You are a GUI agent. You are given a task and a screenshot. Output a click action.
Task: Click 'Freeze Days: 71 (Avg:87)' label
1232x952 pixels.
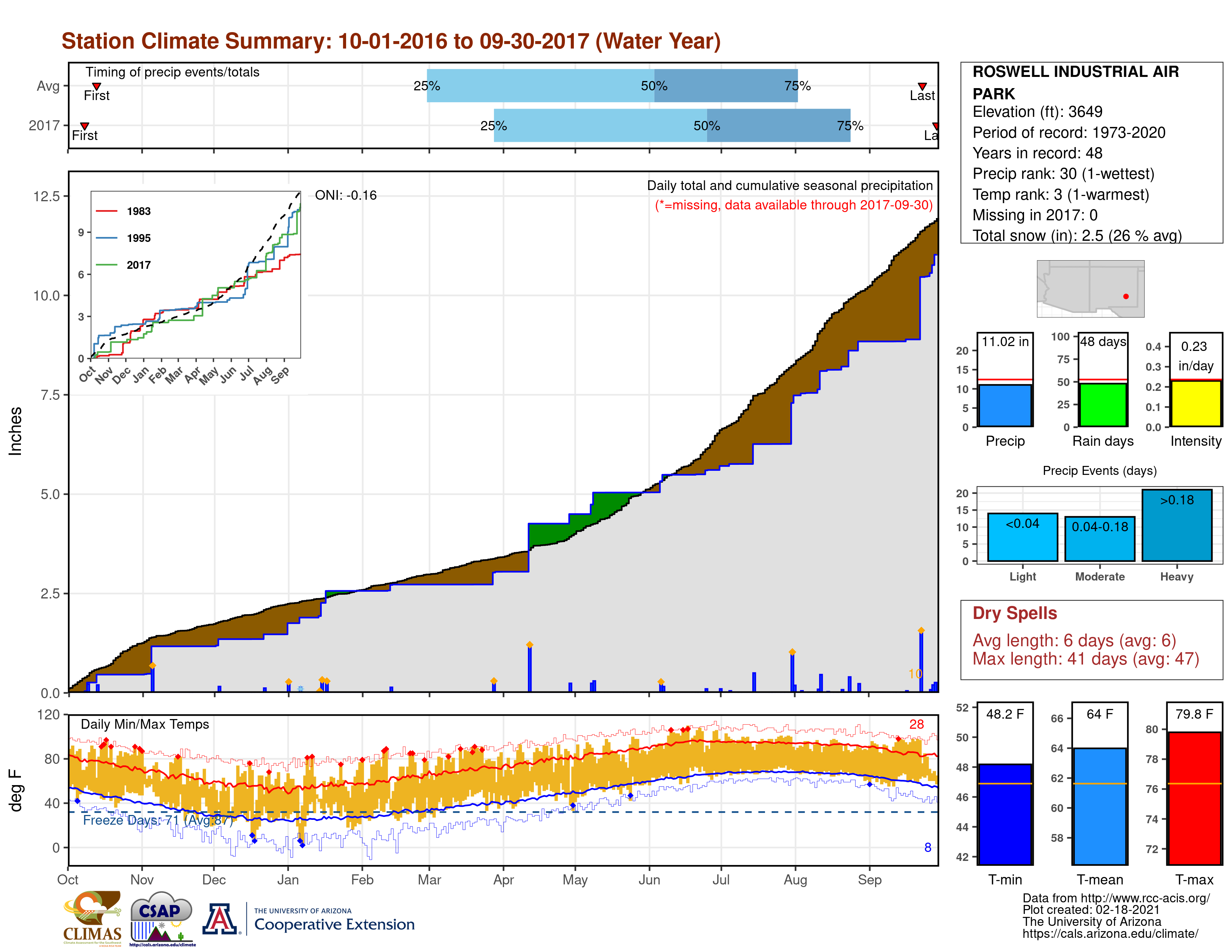pyautogui.click(x=158, y=820)
